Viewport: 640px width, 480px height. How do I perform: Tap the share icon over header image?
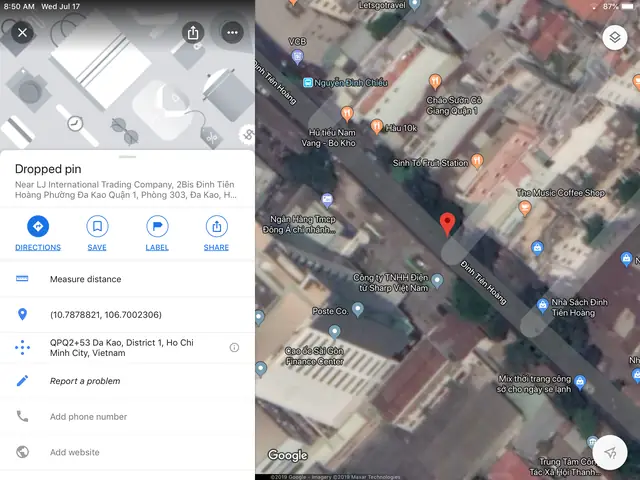(x=193, y=32)
